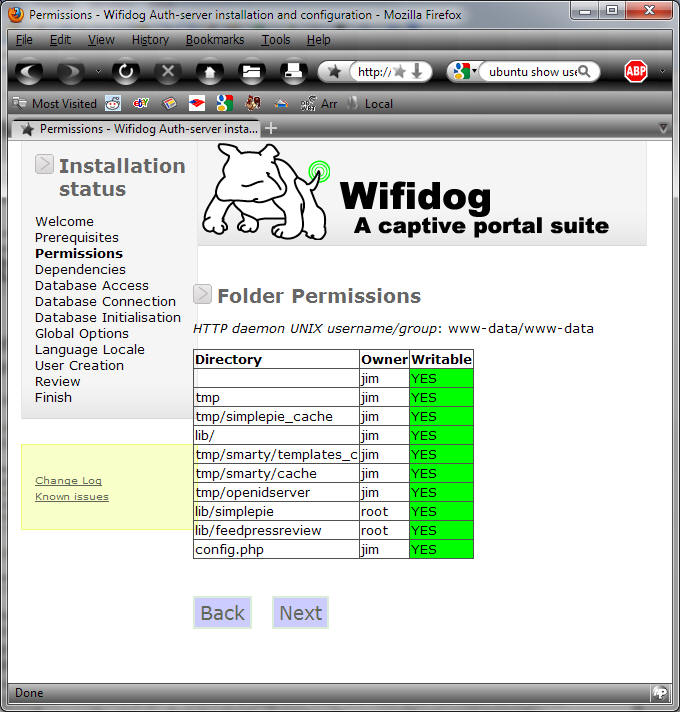
Task: Open the URL history down arrow
Action: click(x=417, y=72)
